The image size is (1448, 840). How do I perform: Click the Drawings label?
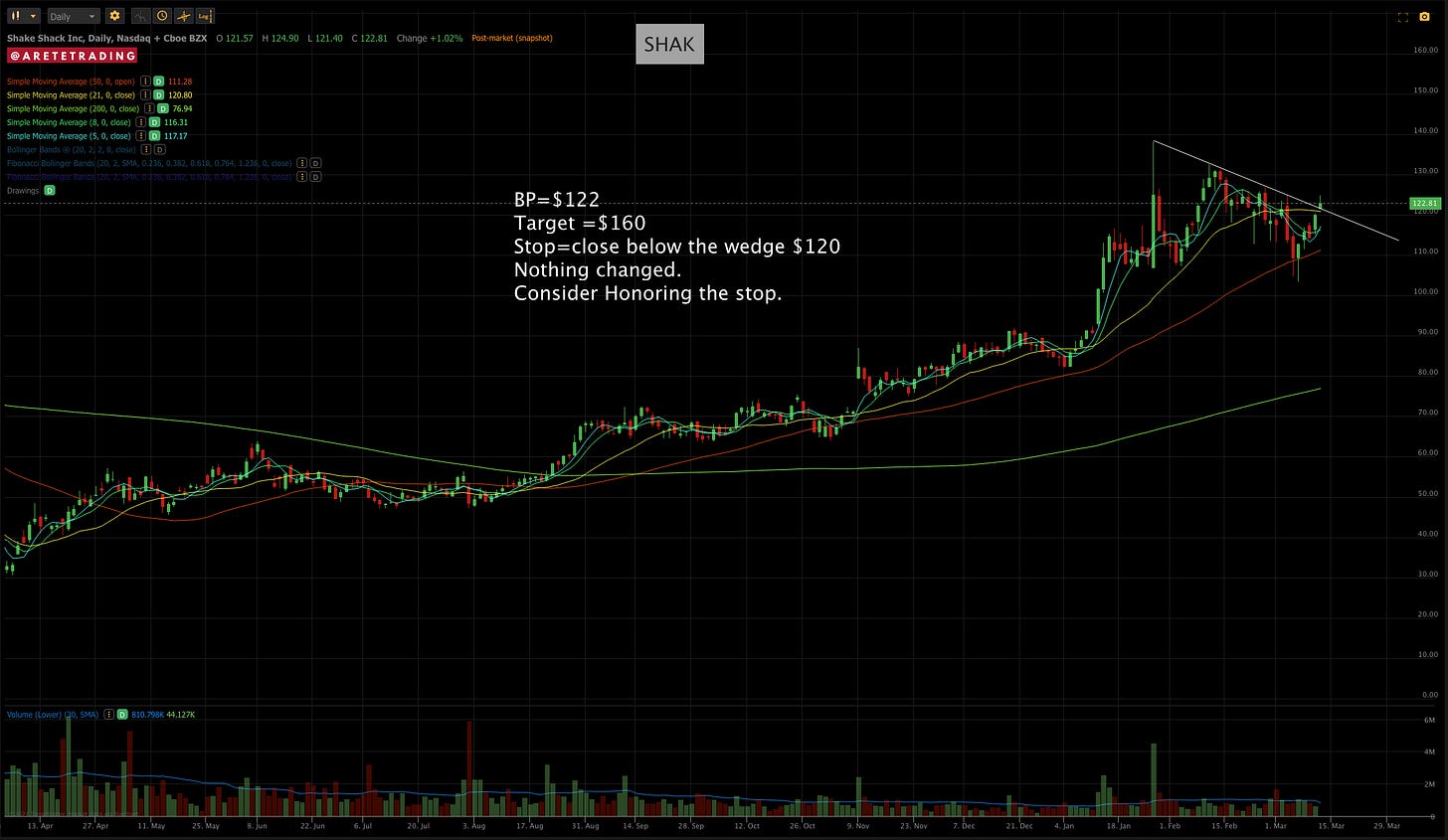[x=23, y=191]
